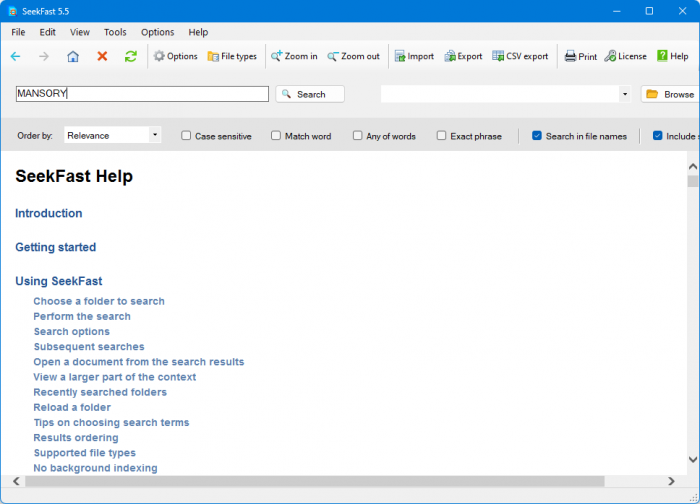Image resolution: width=700 pixels, height=504 pixels.
Task: Go back with the blue arrow
Action: point(16,56)
